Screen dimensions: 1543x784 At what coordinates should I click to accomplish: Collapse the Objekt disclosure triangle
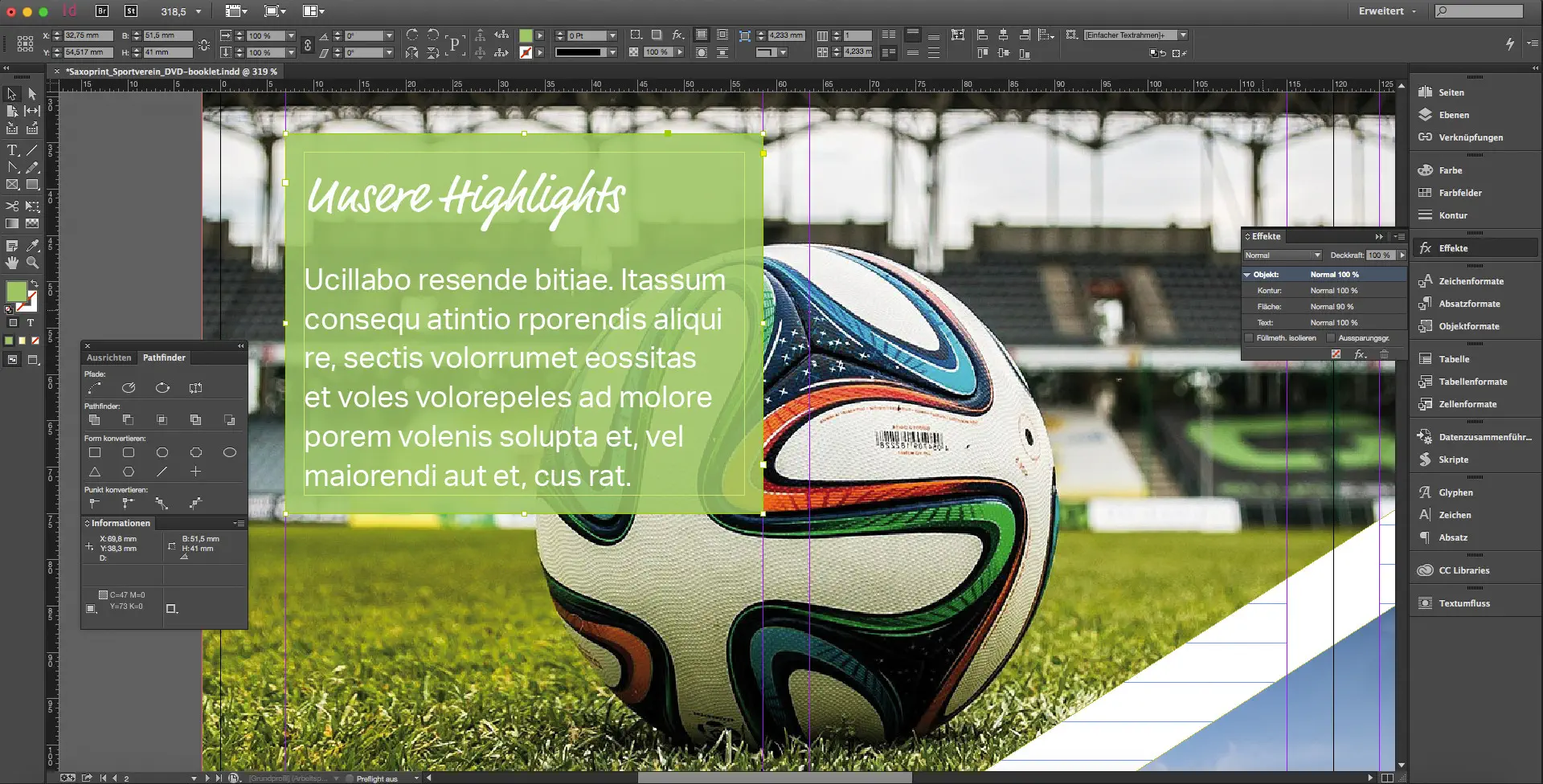point(1247,275)
